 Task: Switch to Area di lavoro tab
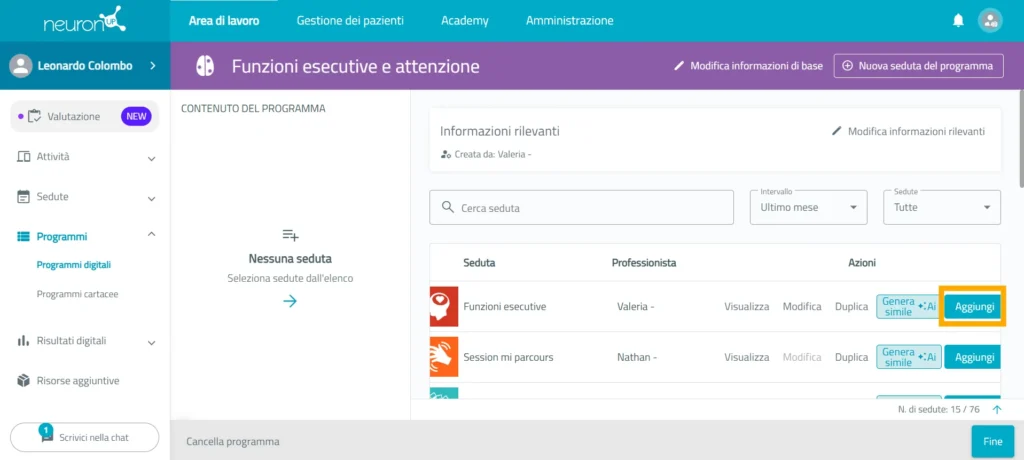[x=224, y=21]
